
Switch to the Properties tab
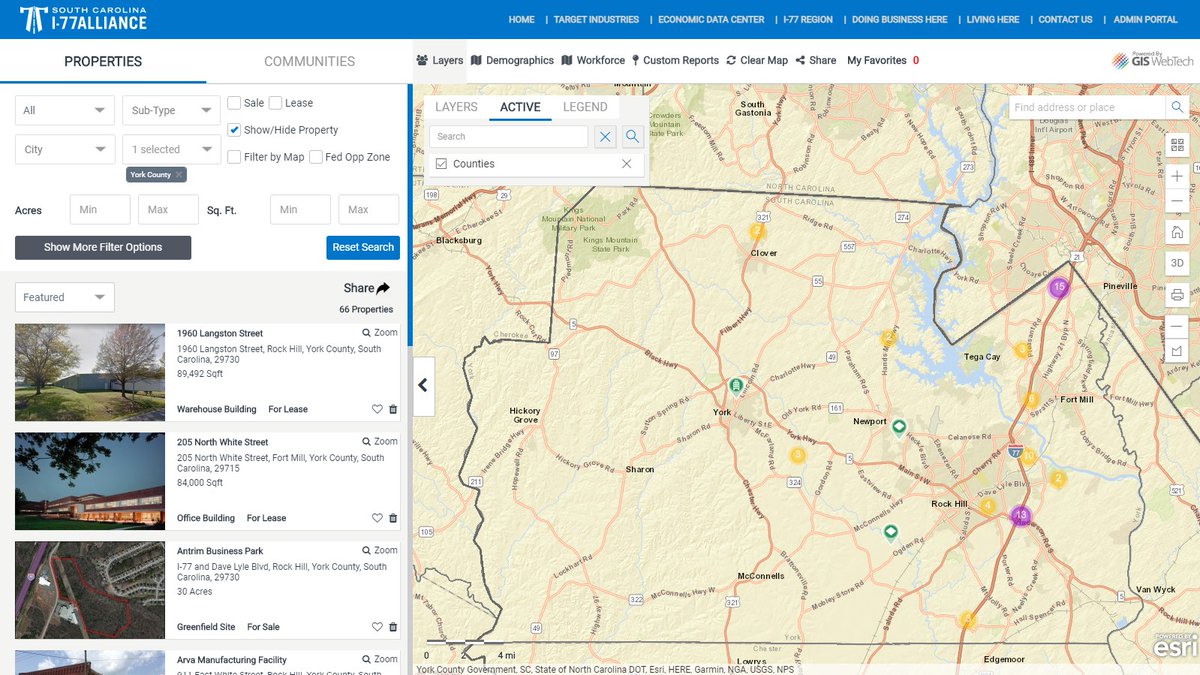tap(103, 61)
